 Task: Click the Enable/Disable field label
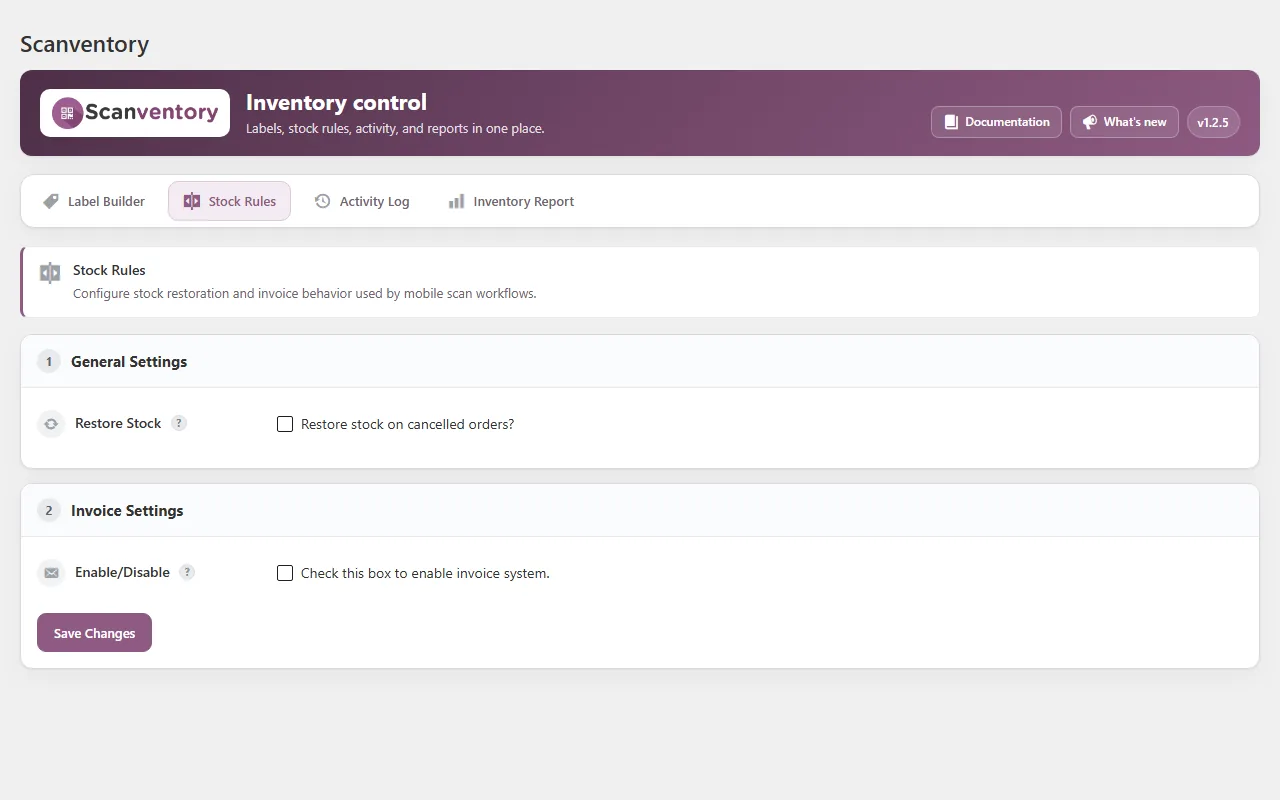pos(122,572)
